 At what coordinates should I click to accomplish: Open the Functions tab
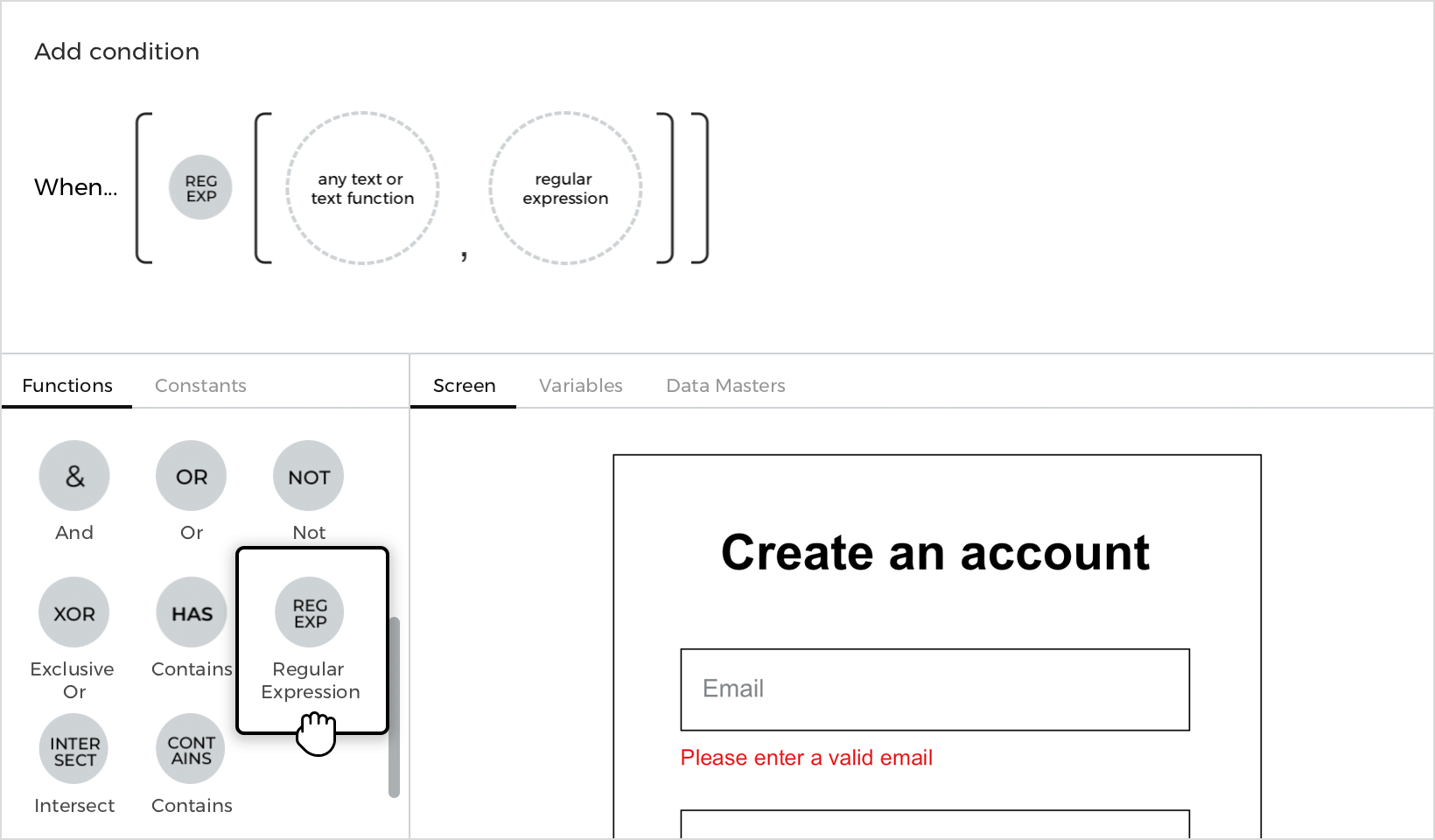click(67, 385)
